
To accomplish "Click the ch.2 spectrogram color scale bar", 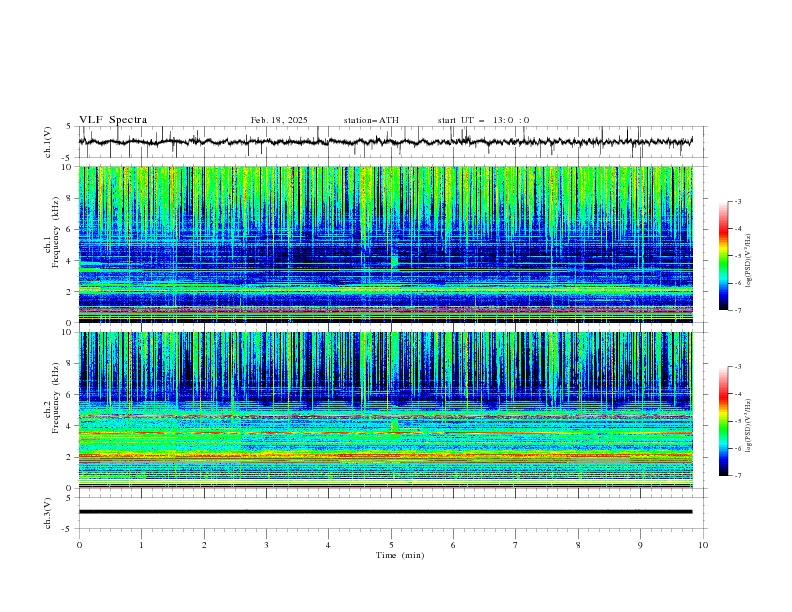I will pos(723,421).
